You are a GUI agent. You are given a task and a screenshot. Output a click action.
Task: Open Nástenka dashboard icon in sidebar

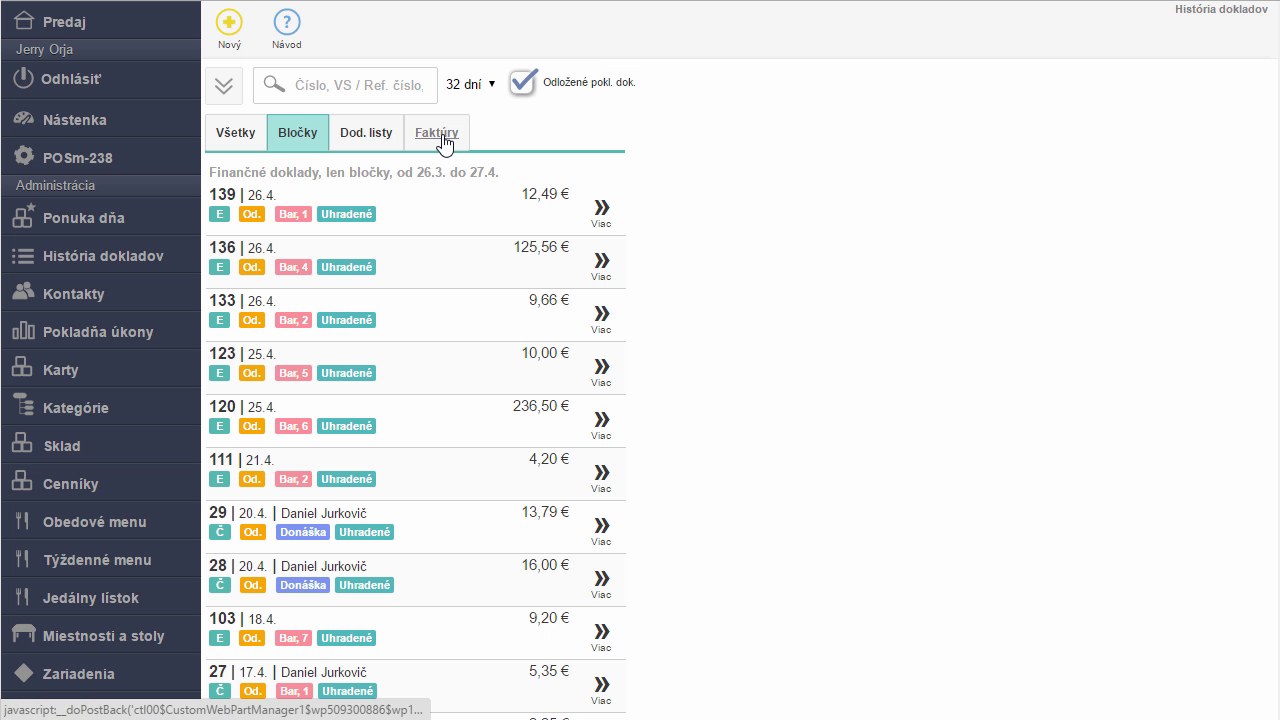pos(24,119)
